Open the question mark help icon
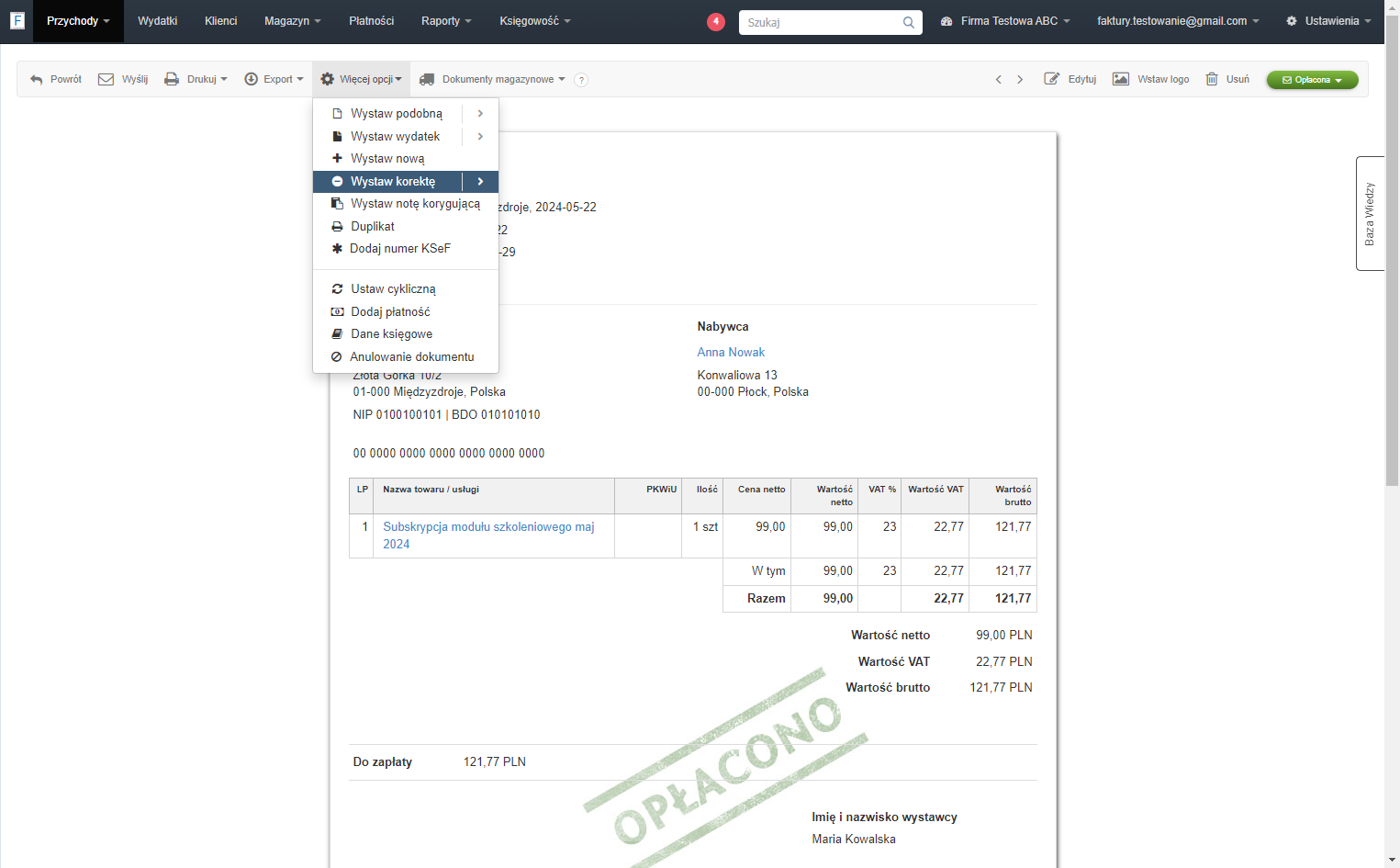This screenshot has width=1400, height=868. 581,80
